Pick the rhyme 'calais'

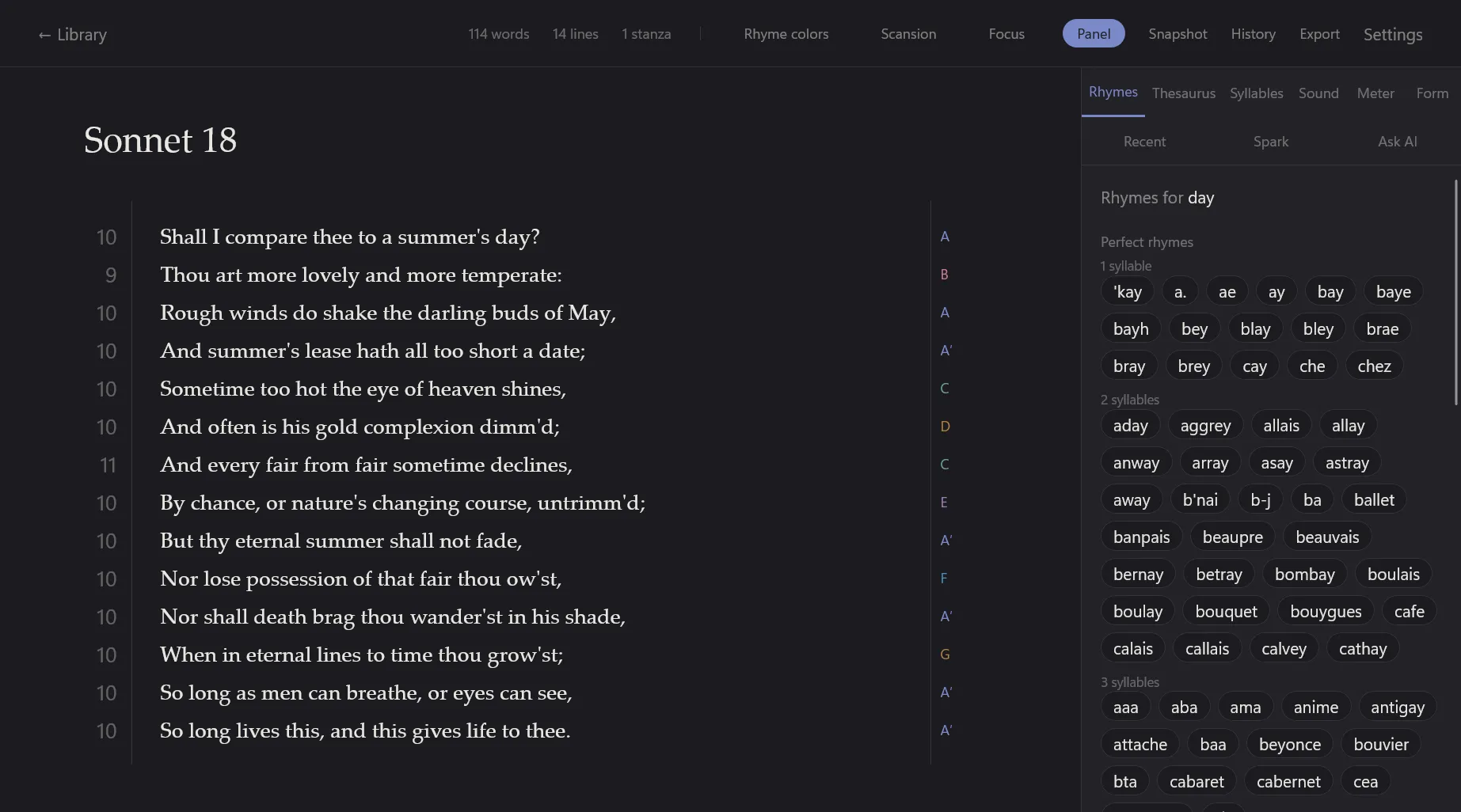point(1133,649)
